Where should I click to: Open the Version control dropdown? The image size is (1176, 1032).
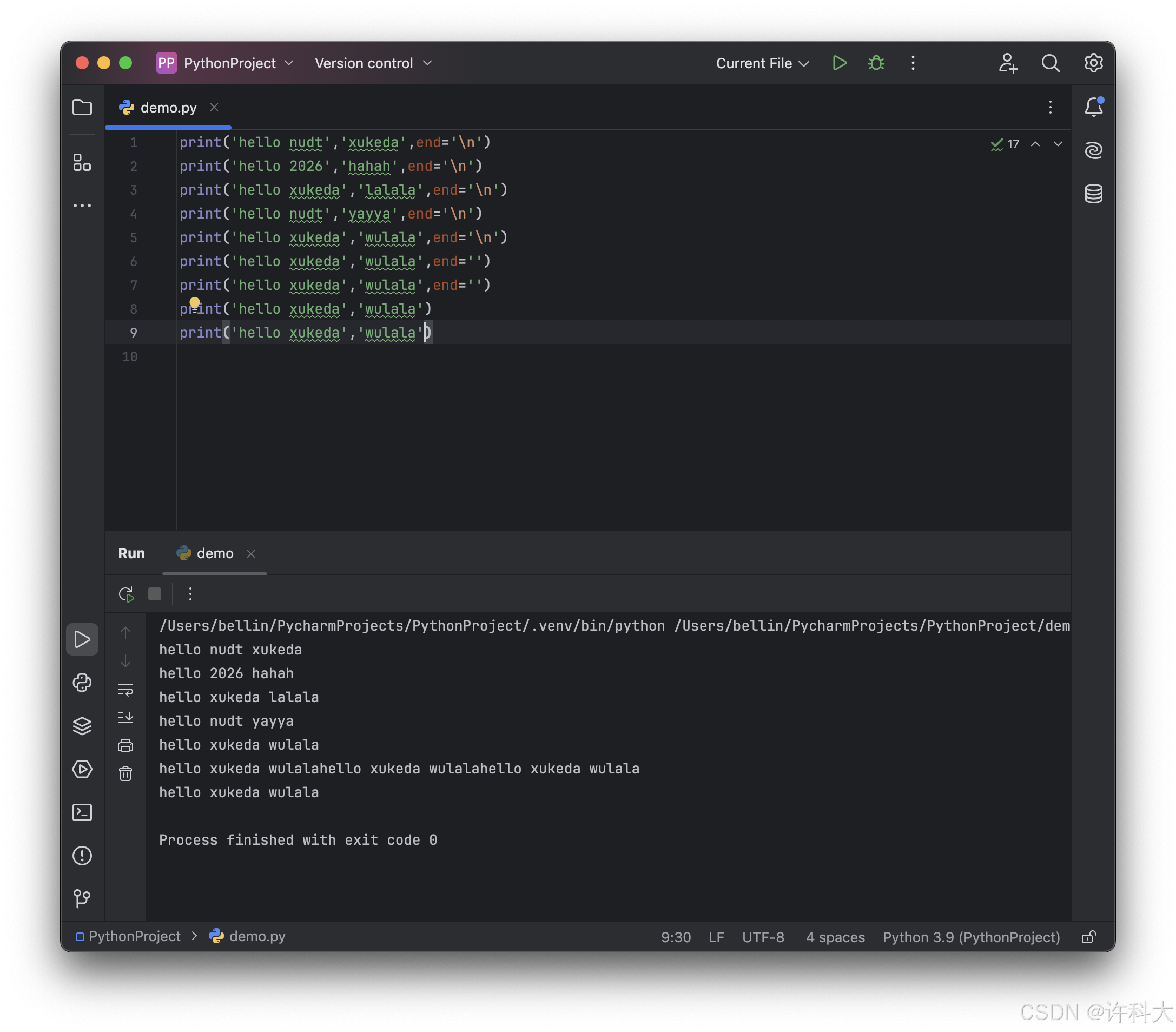pos(373,63)
